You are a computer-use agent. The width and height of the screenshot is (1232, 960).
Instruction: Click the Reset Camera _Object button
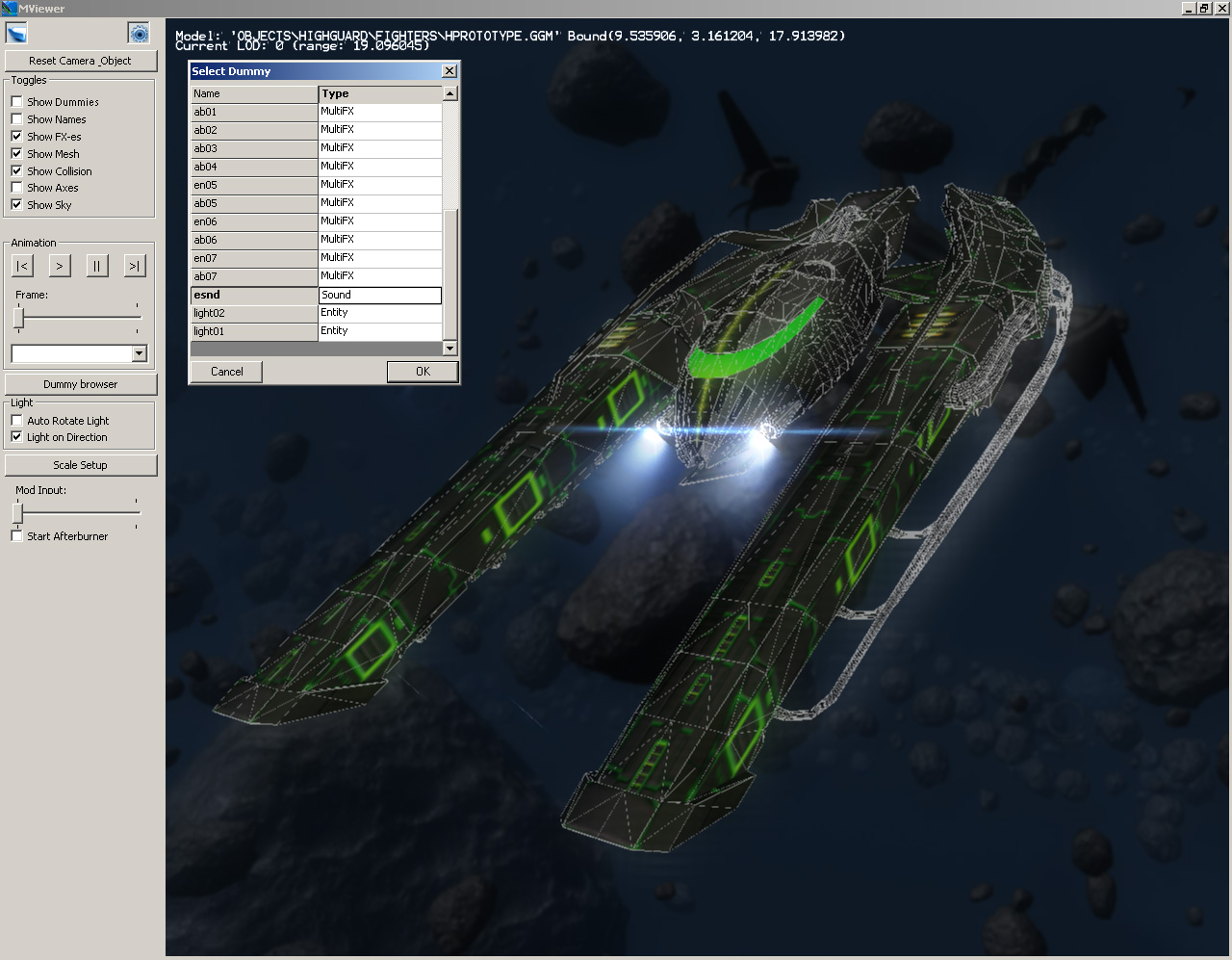point(80,61)
